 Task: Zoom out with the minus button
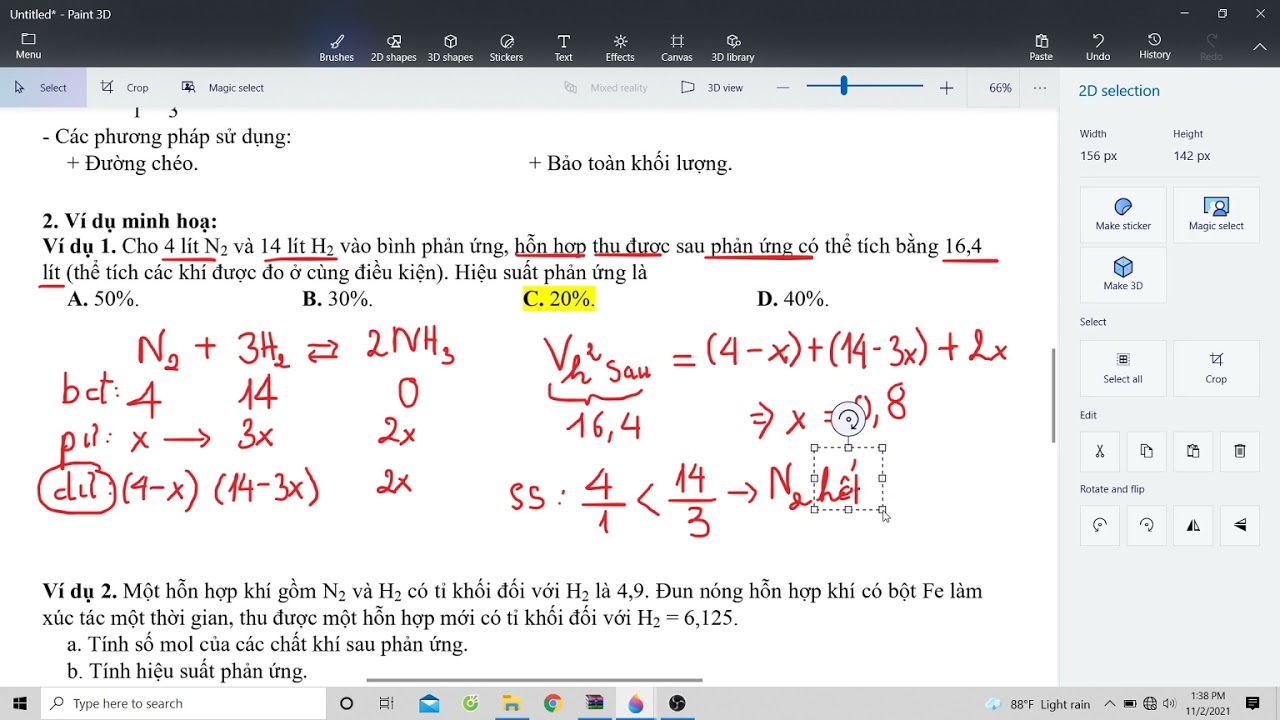click(783, 88)
